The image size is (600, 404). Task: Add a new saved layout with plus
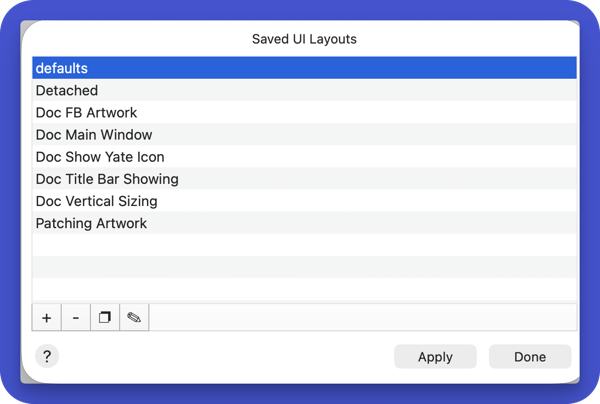pos(47,317)
